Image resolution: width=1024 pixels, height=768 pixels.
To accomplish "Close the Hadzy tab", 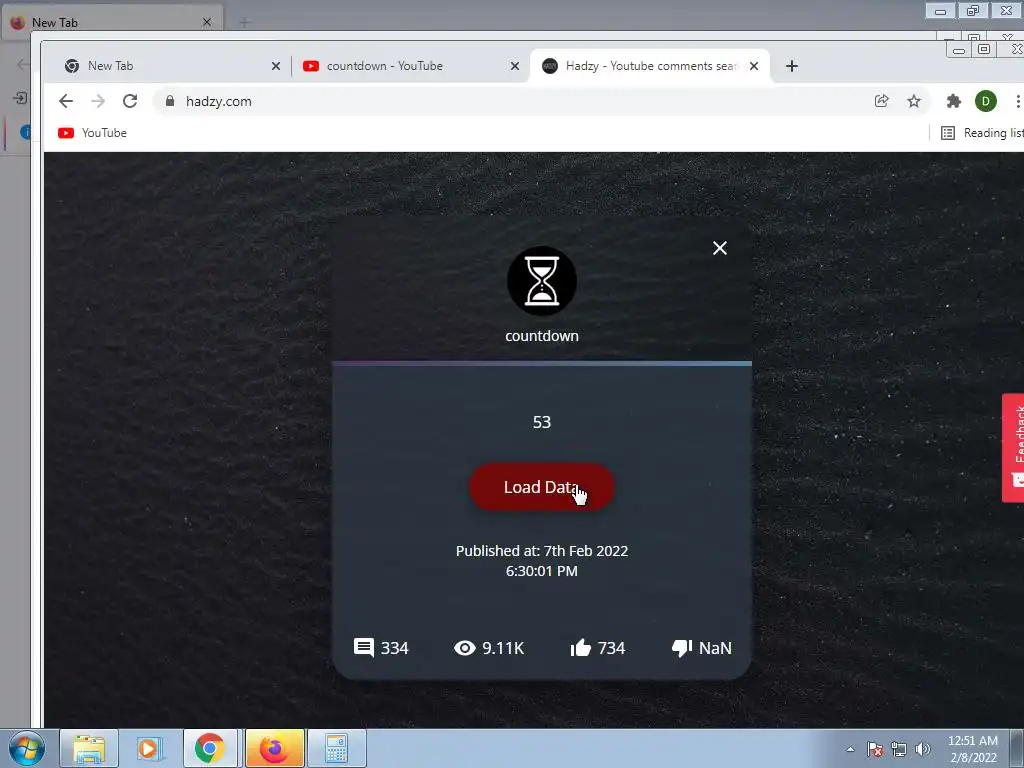I will pos(754,66).
